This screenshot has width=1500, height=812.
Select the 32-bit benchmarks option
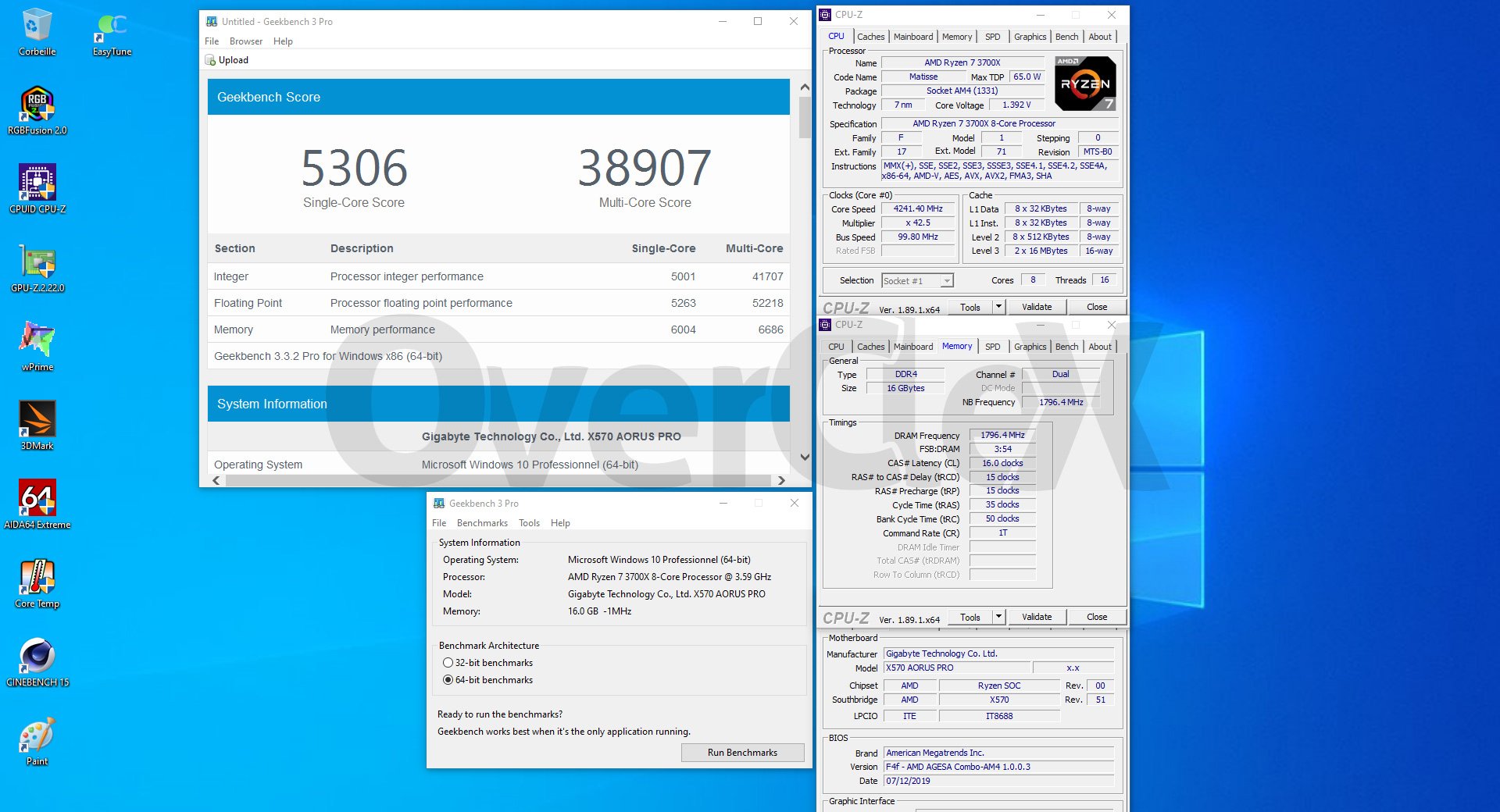click(448, 663)
